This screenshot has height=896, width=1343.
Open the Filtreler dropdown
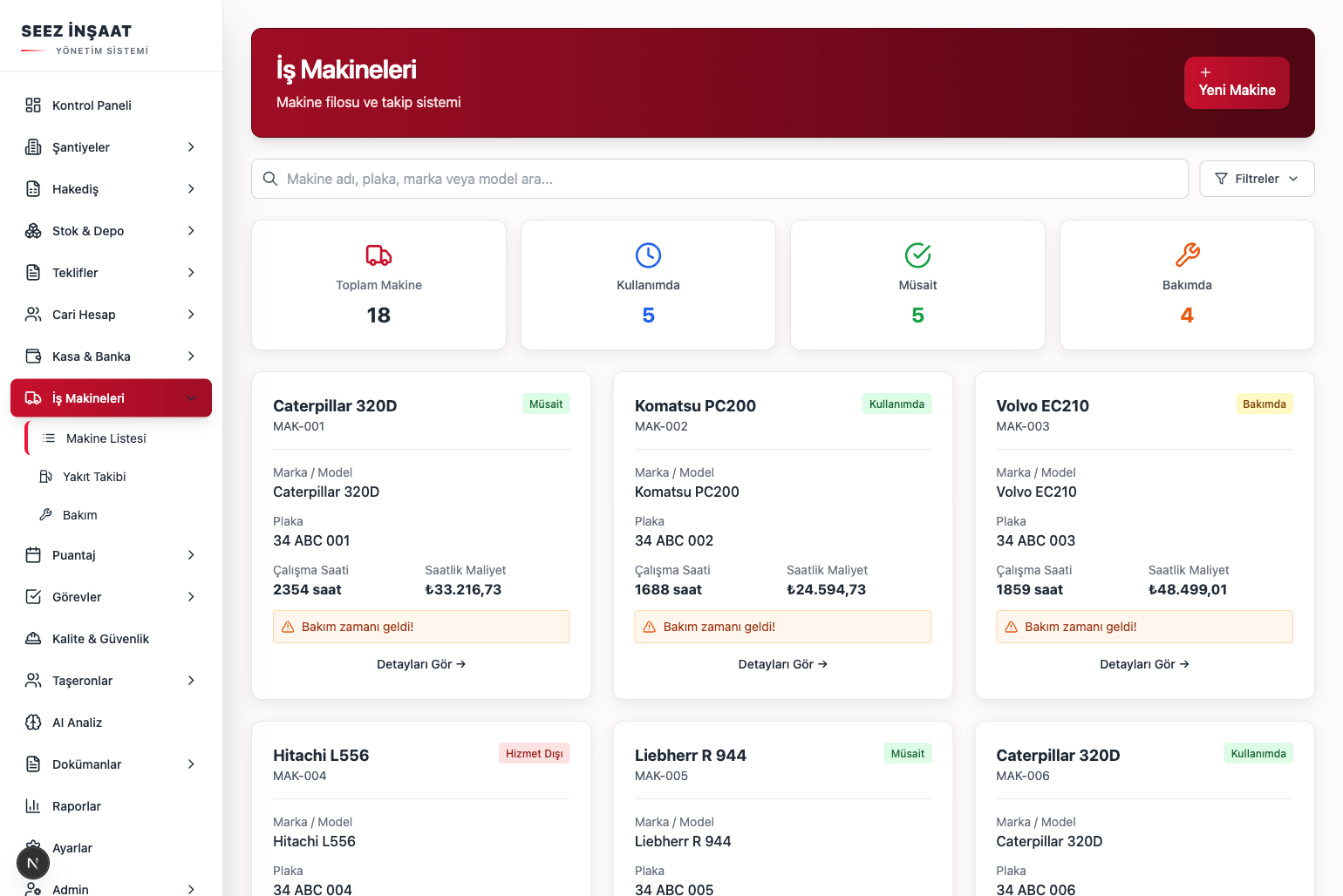coord(1257,179)
